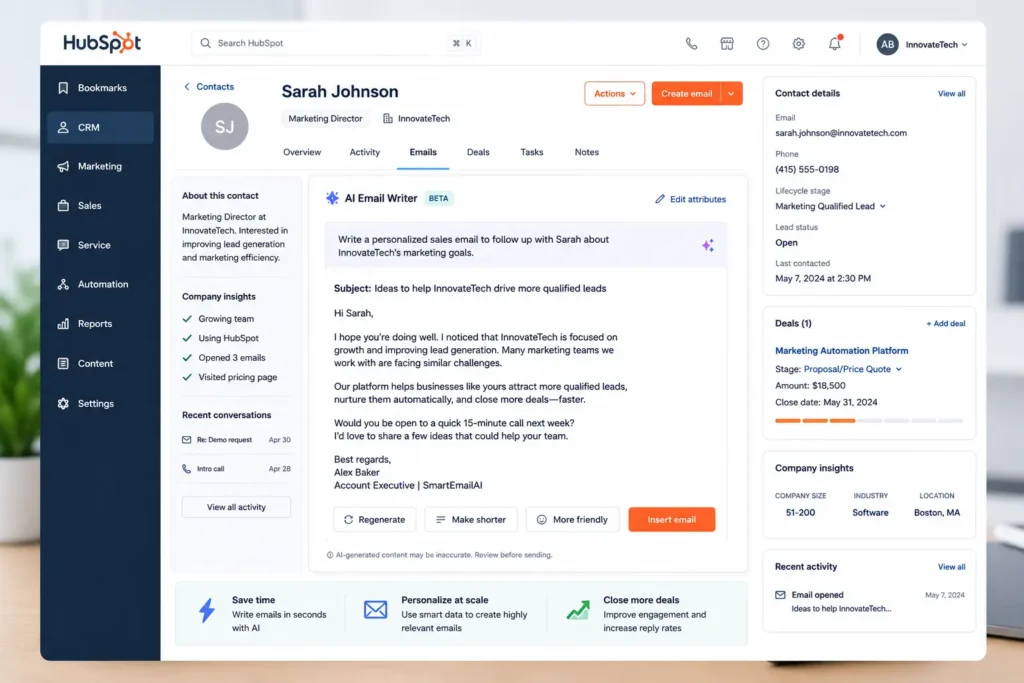Click the InnovateTech company building icon

click(388, 118)
